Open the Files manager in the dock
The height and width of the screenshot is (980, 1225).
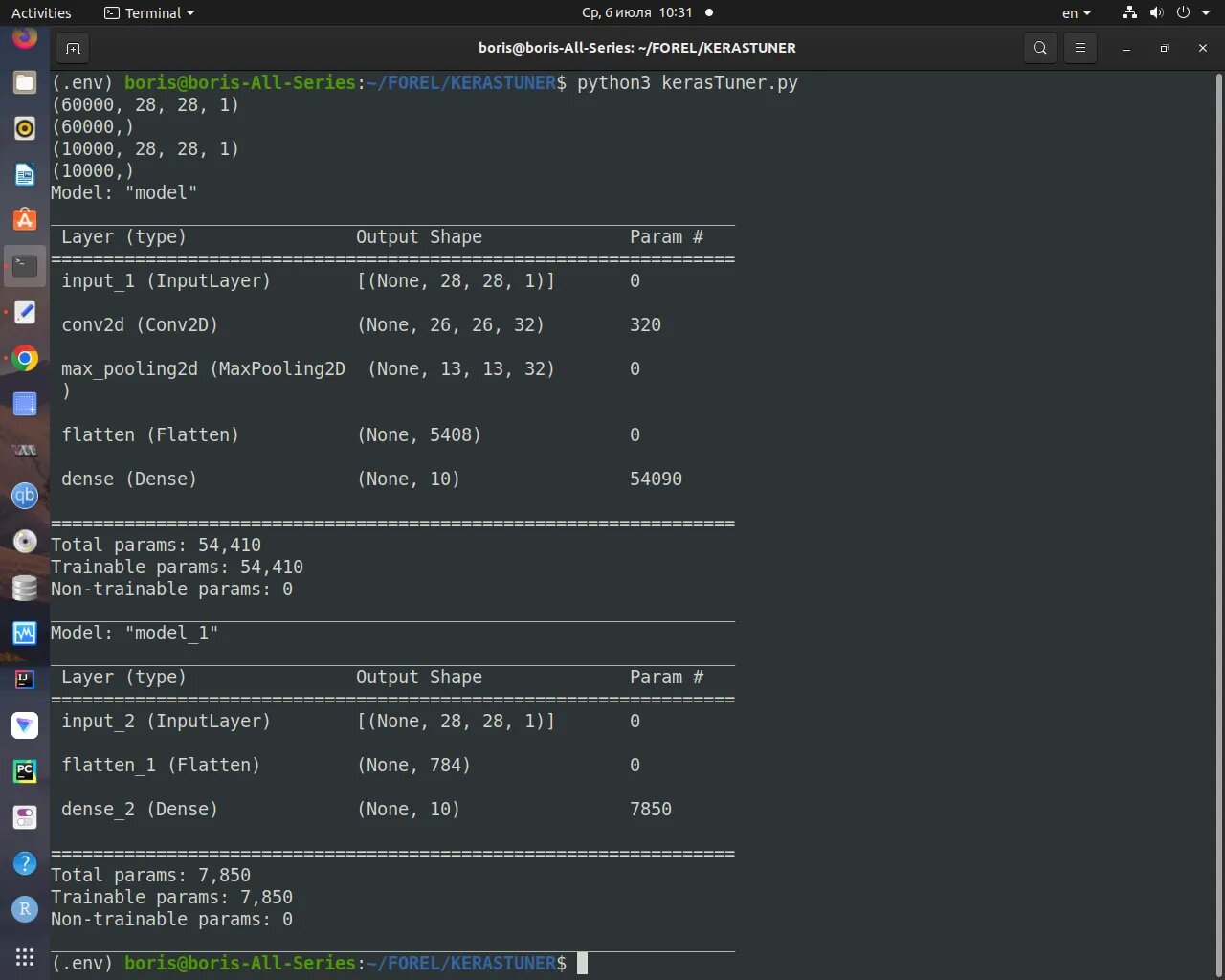pyautogui.click(x=25, y=82)
